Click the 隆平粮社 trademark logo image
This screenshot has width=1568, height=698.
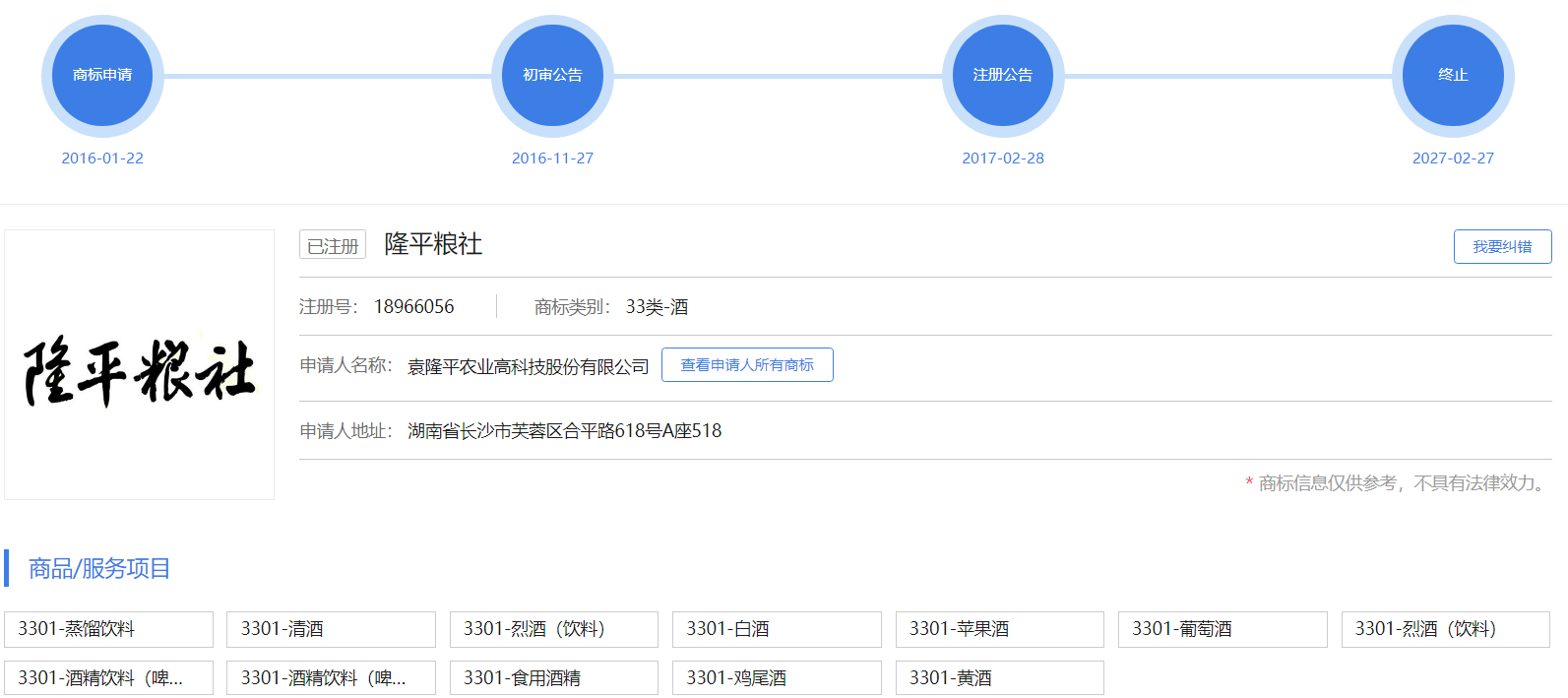139,365
